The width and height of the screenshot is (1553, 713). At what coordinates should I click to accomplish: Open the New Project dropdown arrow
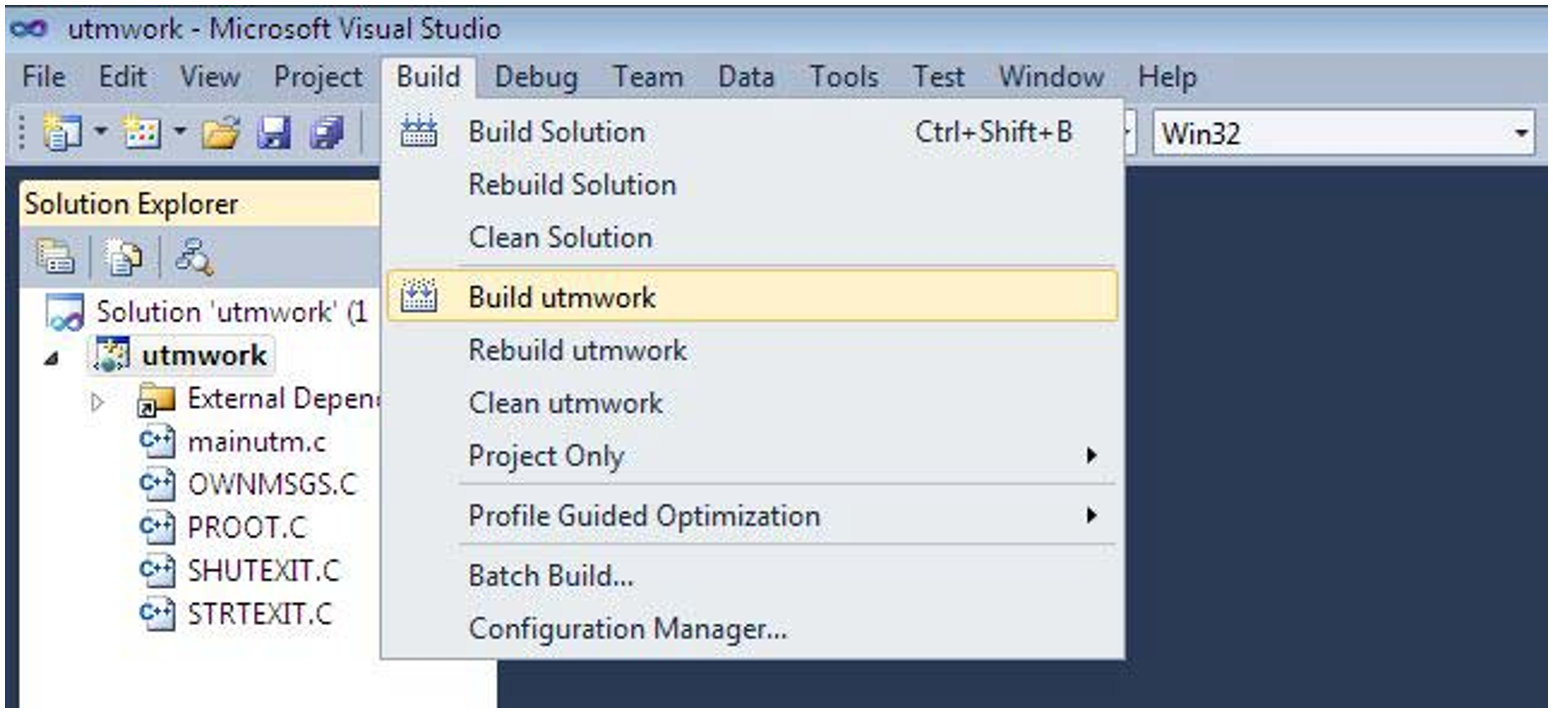point(101,133)
